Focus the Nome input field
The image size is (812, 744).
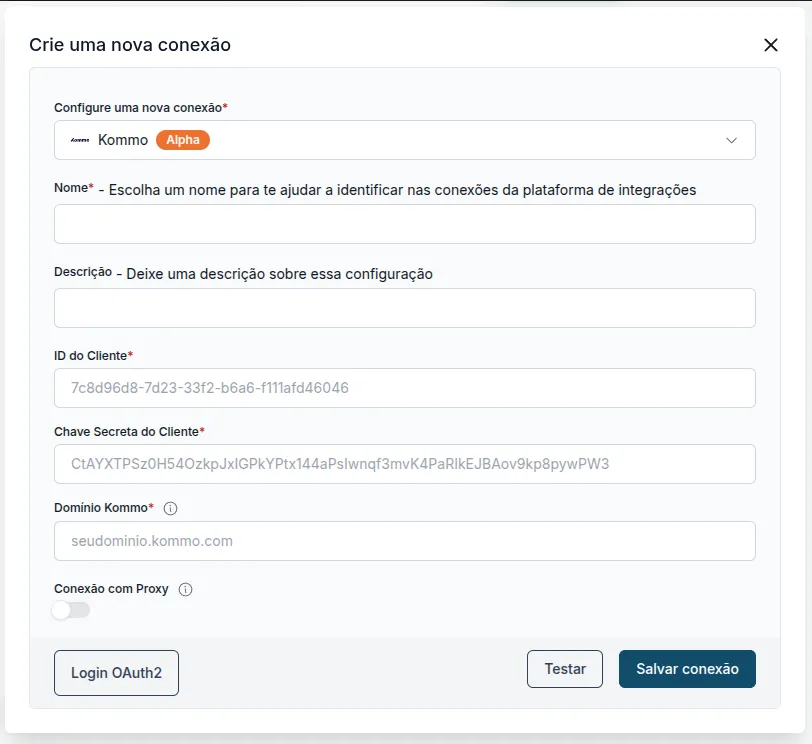tap(404, 224)
